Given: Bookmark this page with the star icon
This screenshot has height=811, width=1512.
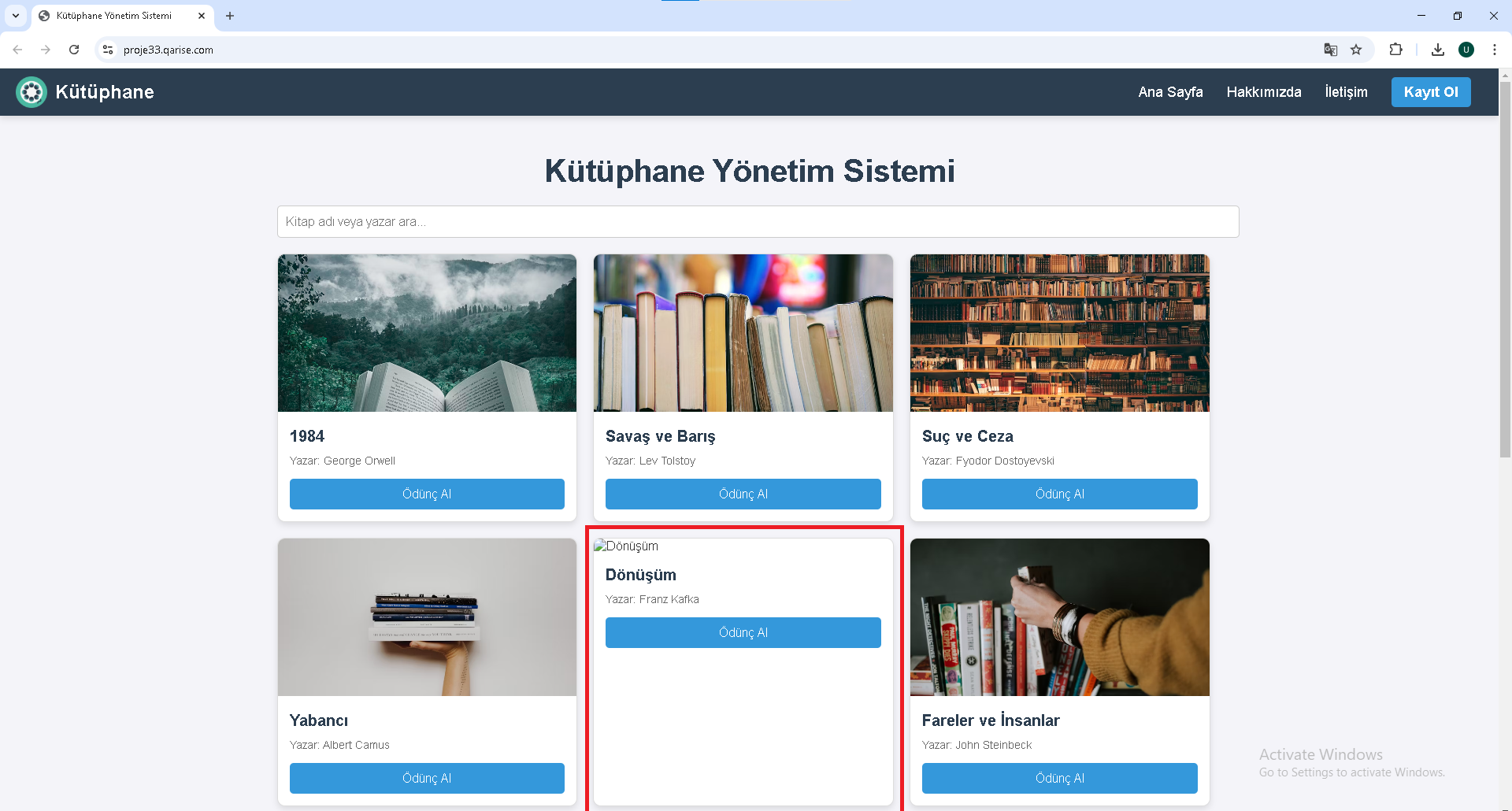Looking at the screenshot, I should 1356,50.
